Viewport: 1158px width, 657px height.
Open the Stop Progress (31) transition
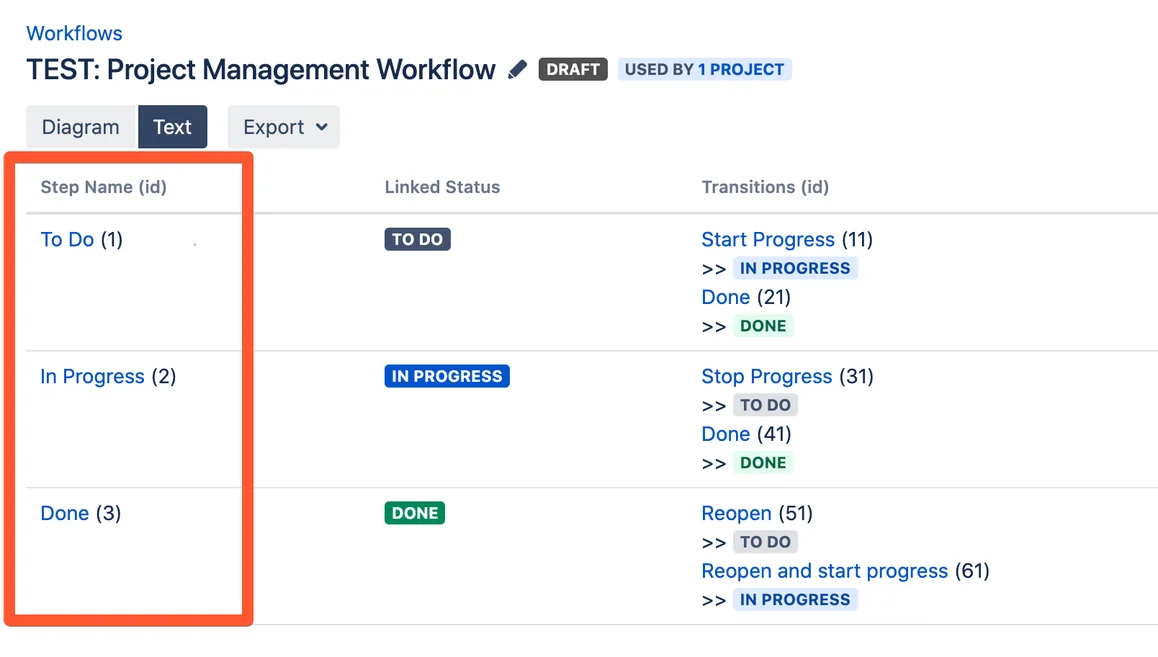click(767, 376)
